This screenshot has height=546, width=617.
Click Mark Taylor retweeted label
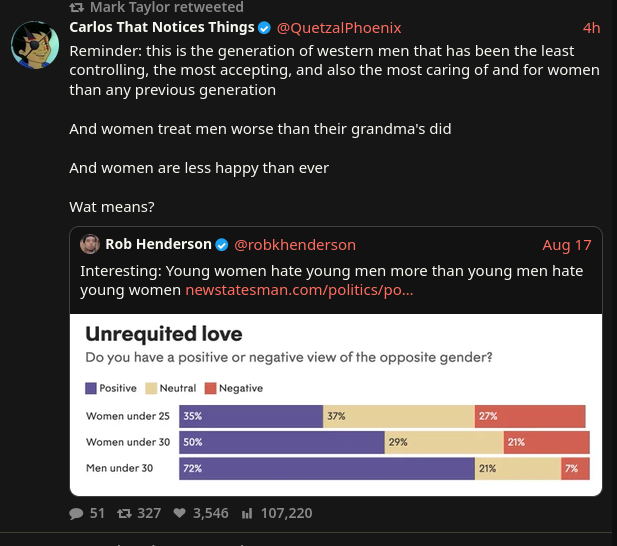click(167, 7)
